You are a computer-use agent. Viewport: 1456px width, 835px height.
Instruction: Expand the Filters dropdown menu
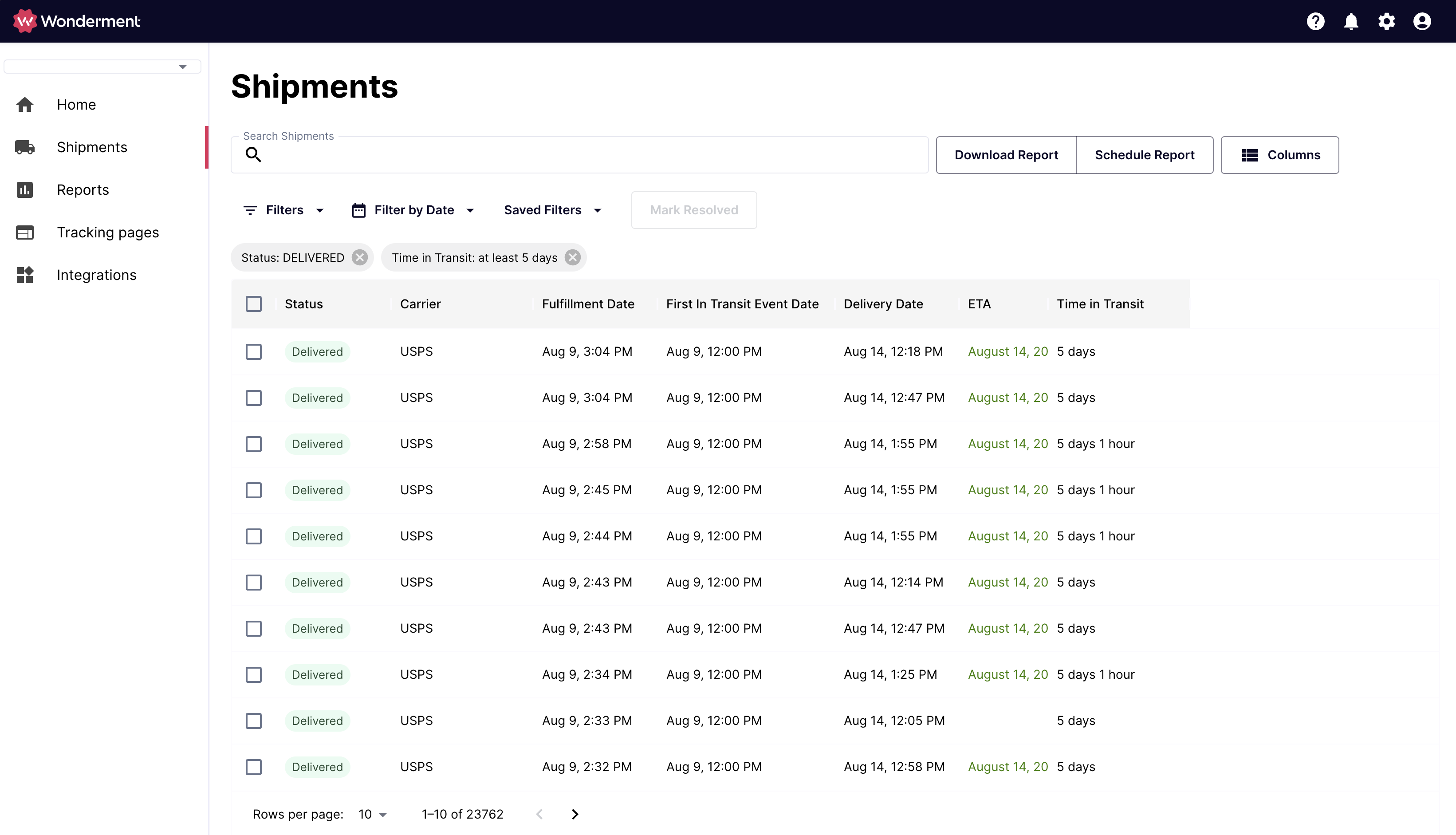coord(283,210)
